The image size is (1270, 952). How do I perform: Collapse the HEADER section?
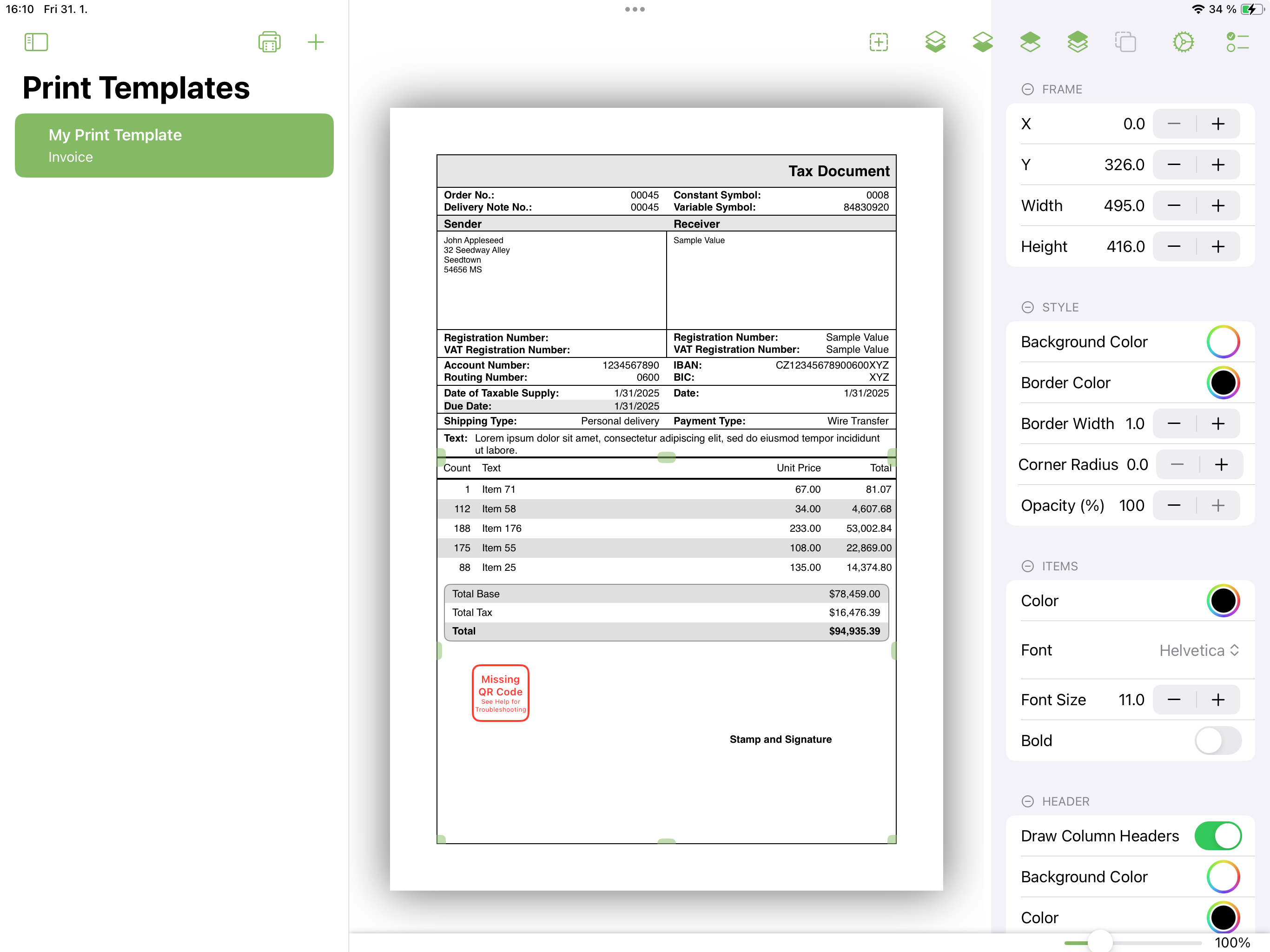[1028, 801]
